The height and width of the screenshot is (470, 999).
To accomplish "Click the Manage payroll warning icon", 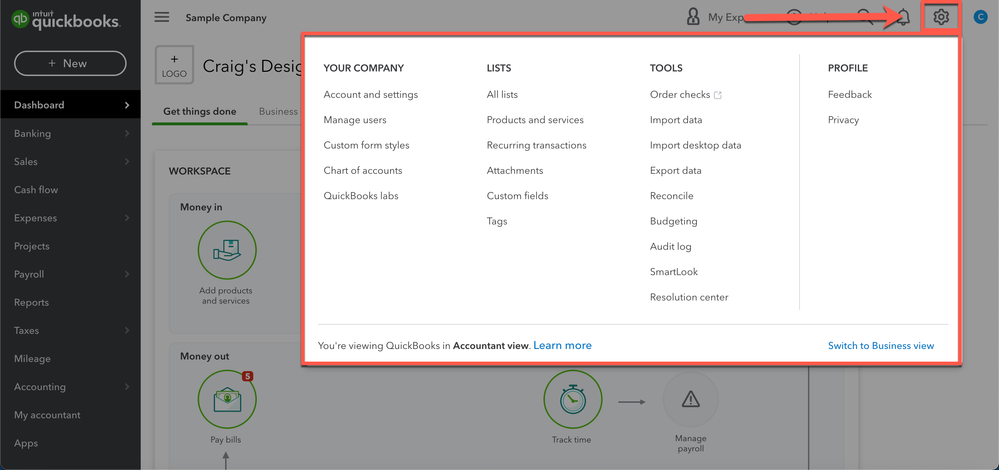I will pos(691,399).
